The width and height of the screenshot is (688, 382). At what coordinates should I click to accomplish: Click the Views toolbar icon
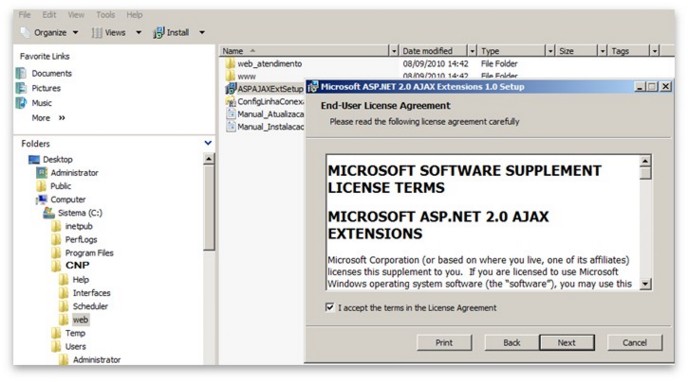point(97,32)
